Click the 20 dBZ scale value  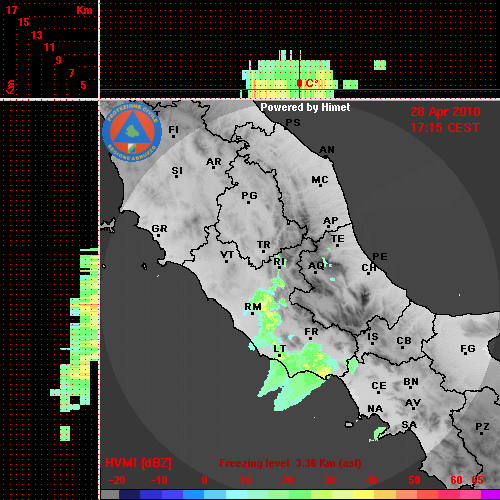[288, 480]
